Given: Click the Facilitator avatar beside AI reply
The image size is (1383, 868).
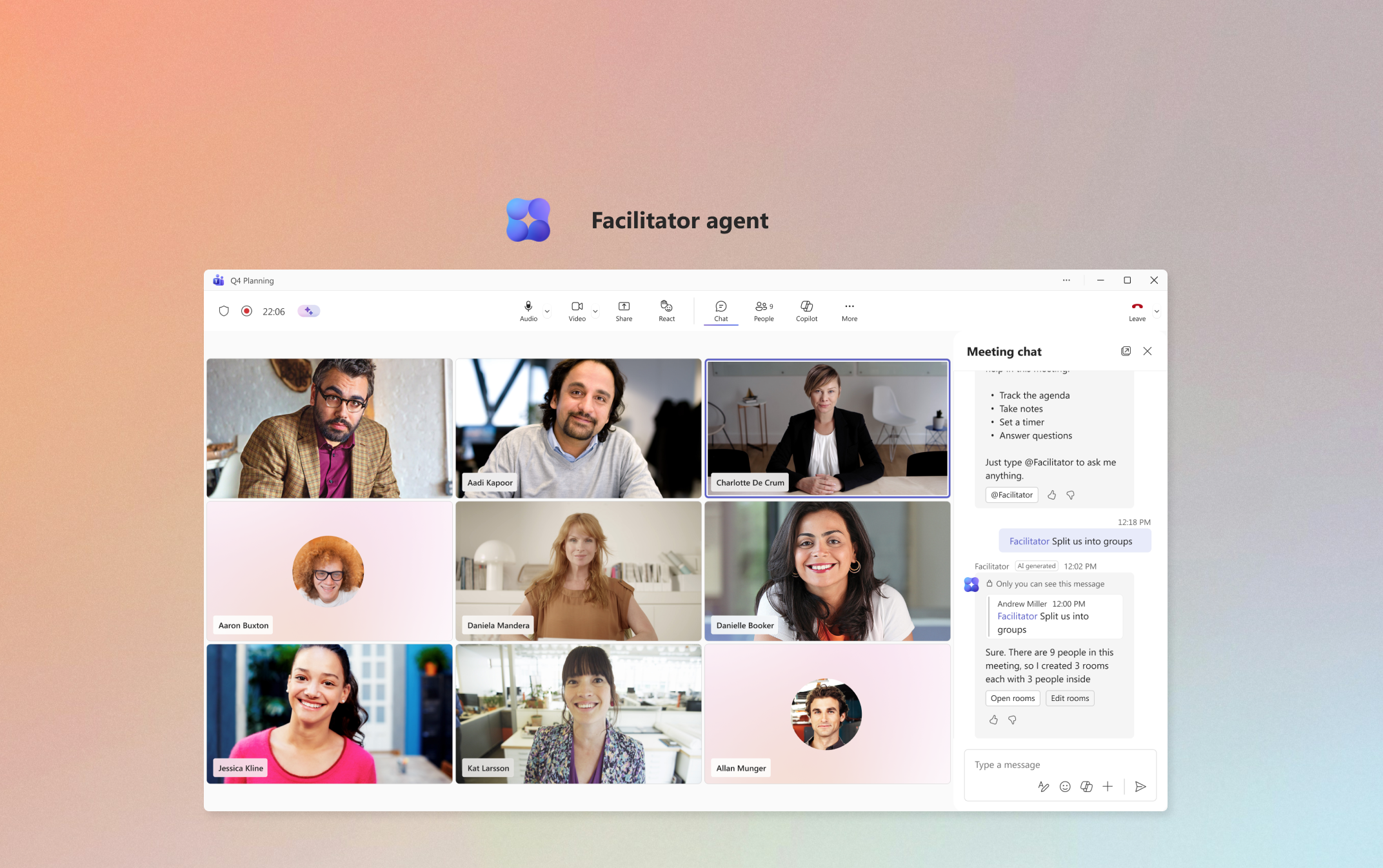Looking at the screenshot, I should pos(971,584).
